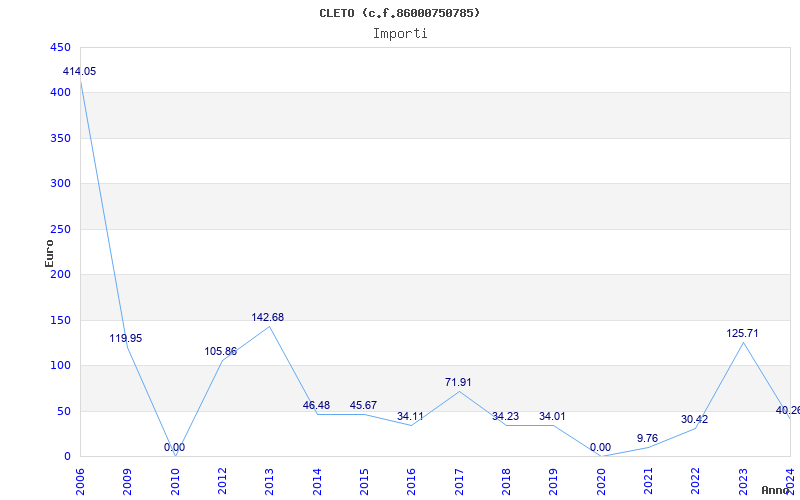
Task: Click the 0.00 label above 2010
Action: point(174,447)
